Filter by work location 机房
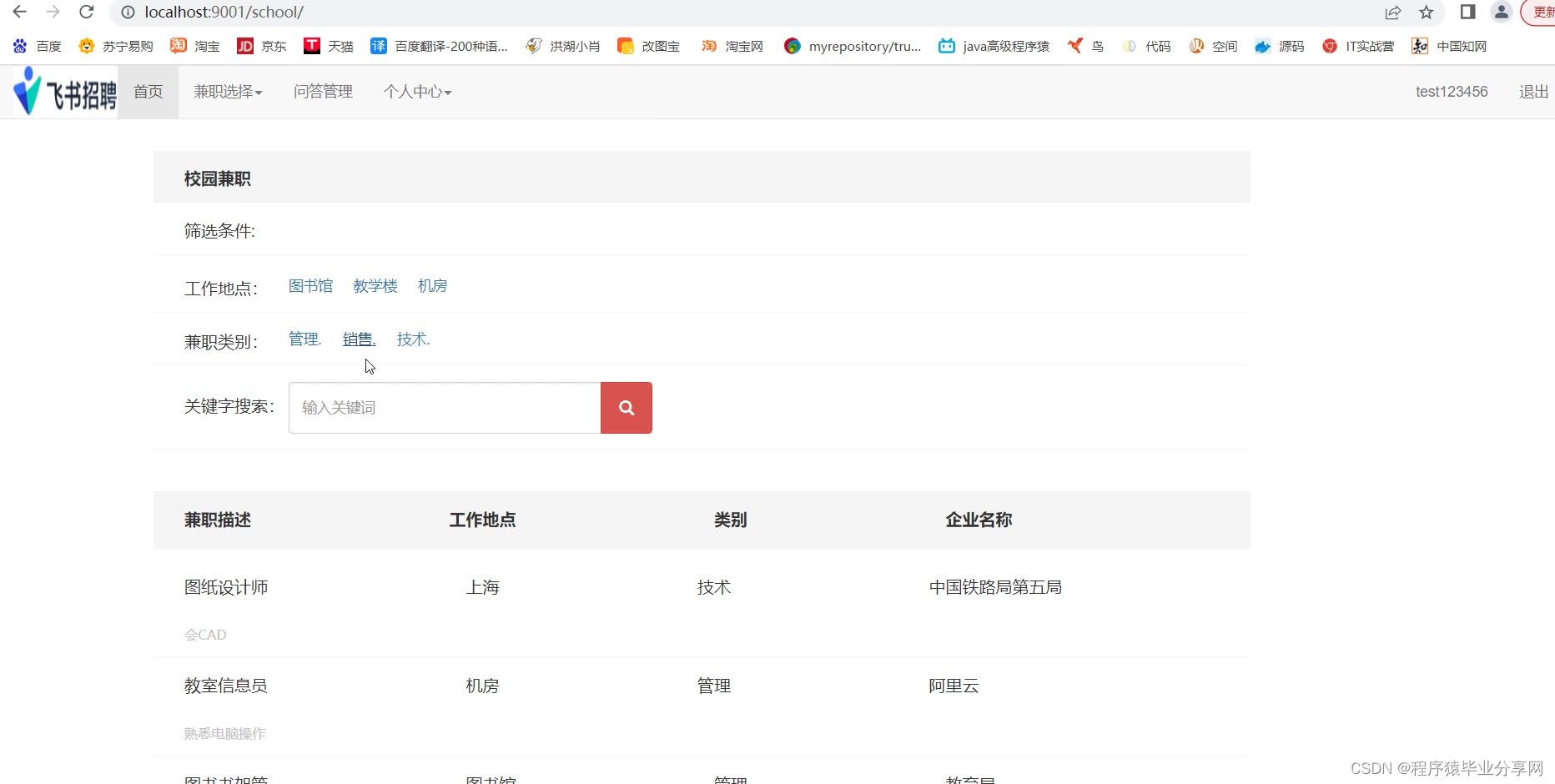 click(432, 286)
